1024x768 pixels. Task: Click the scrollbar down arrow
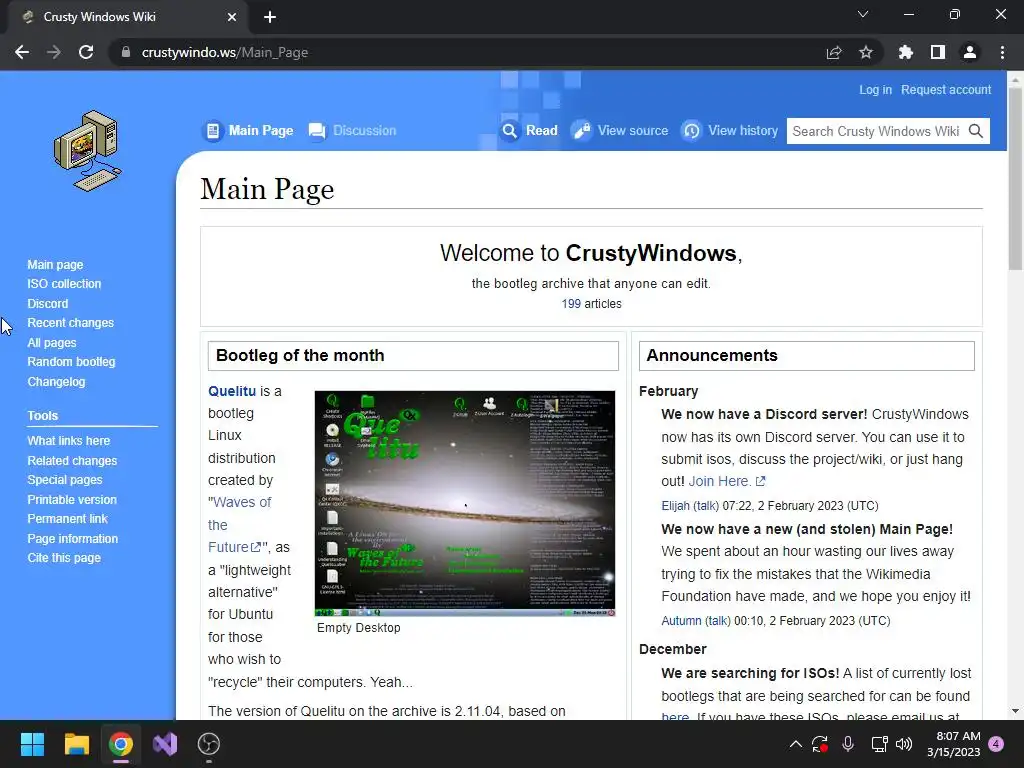[1015, 711]
